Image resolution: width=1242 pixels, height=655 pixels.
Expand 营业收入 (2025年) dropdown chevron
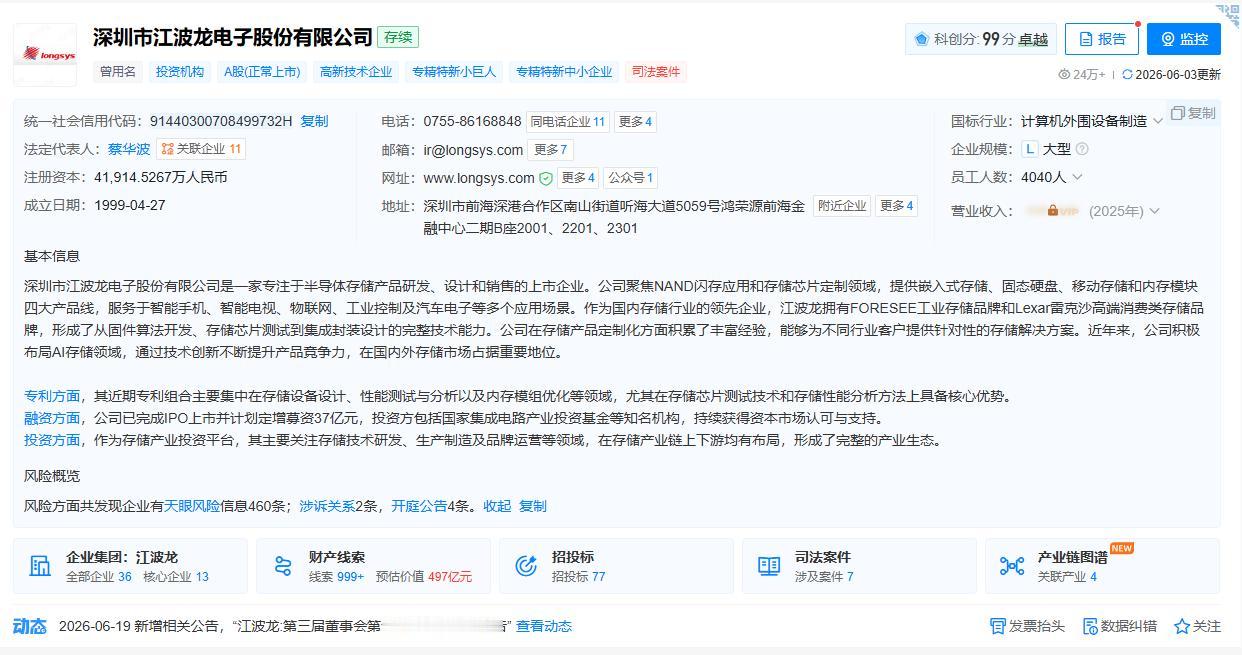(x=1154, y=211)
